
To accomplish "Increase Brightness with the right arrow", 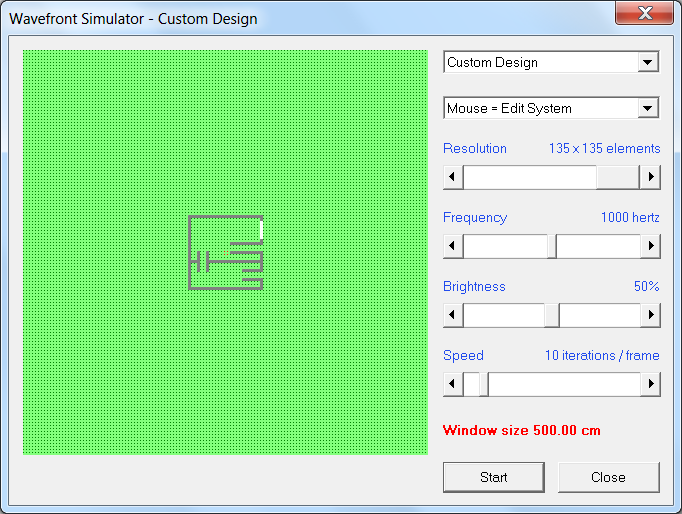I will (x=650, y=314).
